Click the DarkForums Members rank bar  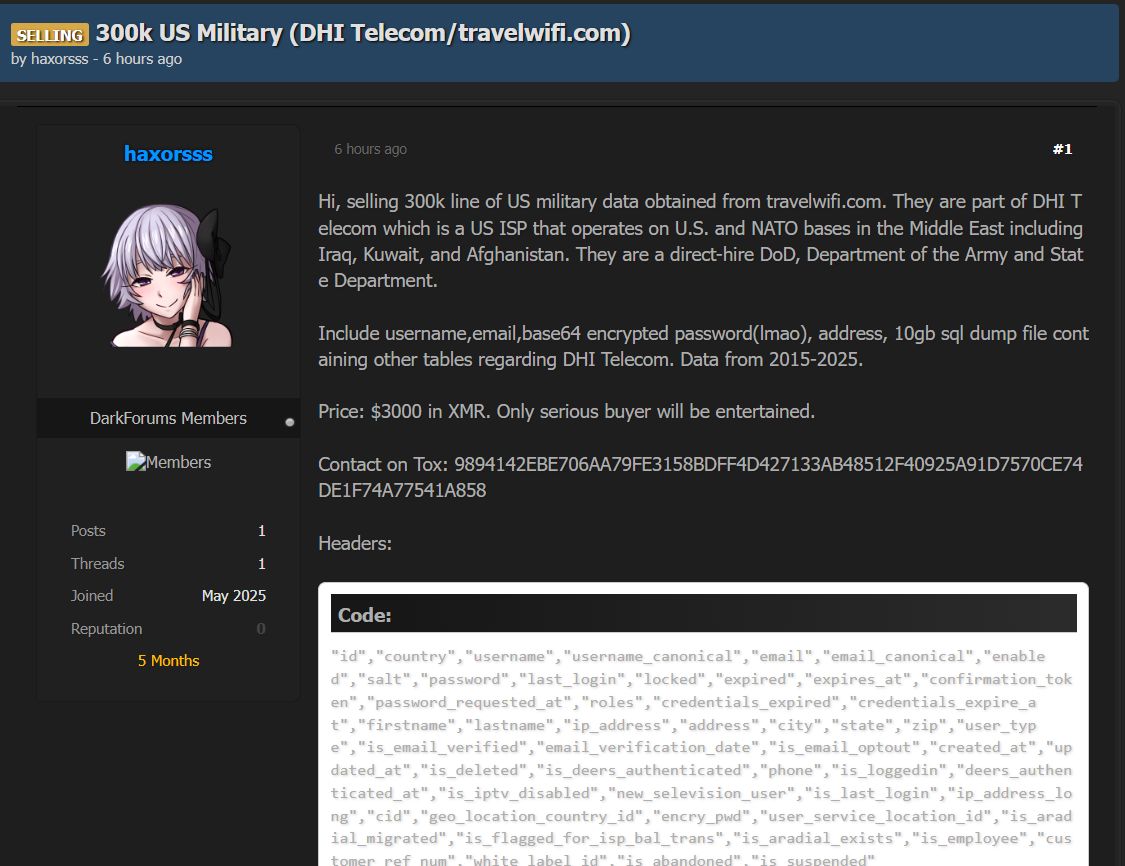point(168,418)
